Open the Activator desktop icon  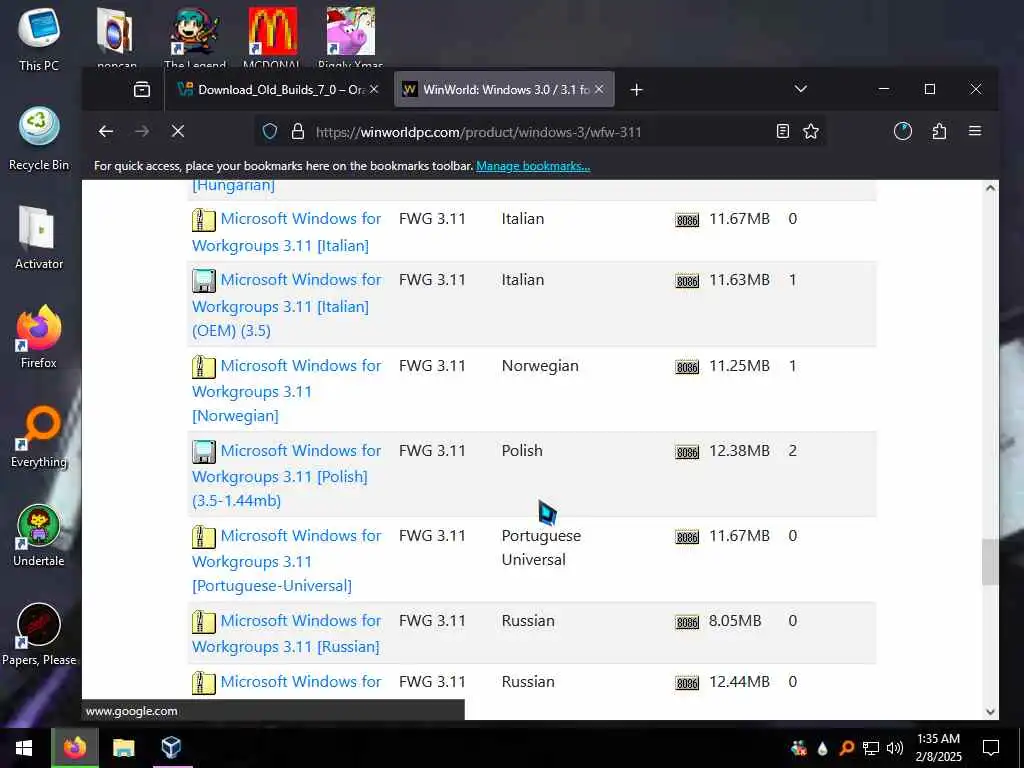39,238
